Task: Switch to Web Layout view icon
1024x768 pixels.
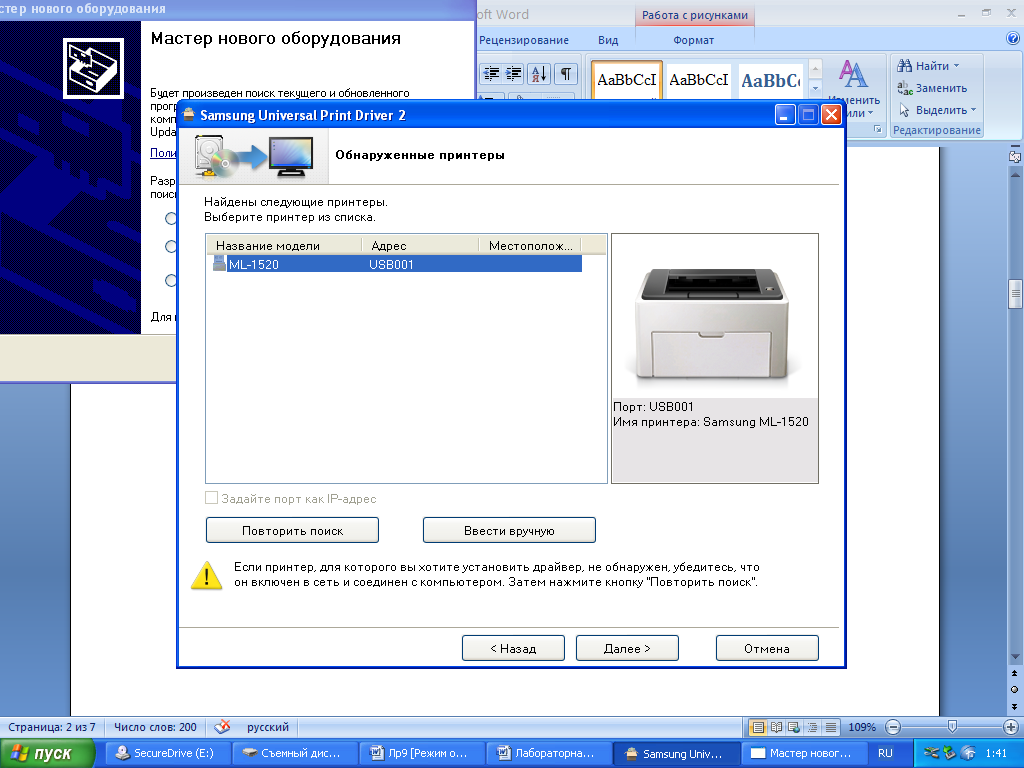Action: point(794,727)
